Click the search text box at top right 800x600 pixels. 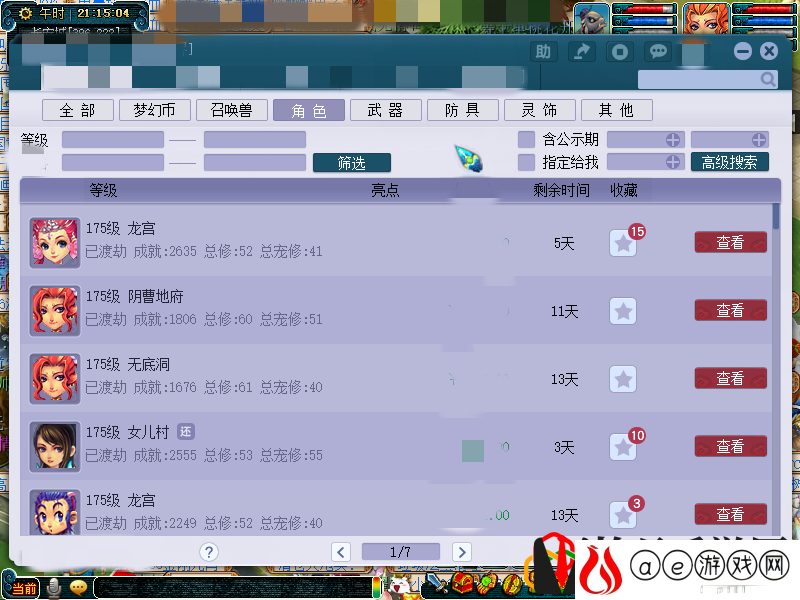tap(708, 79)
